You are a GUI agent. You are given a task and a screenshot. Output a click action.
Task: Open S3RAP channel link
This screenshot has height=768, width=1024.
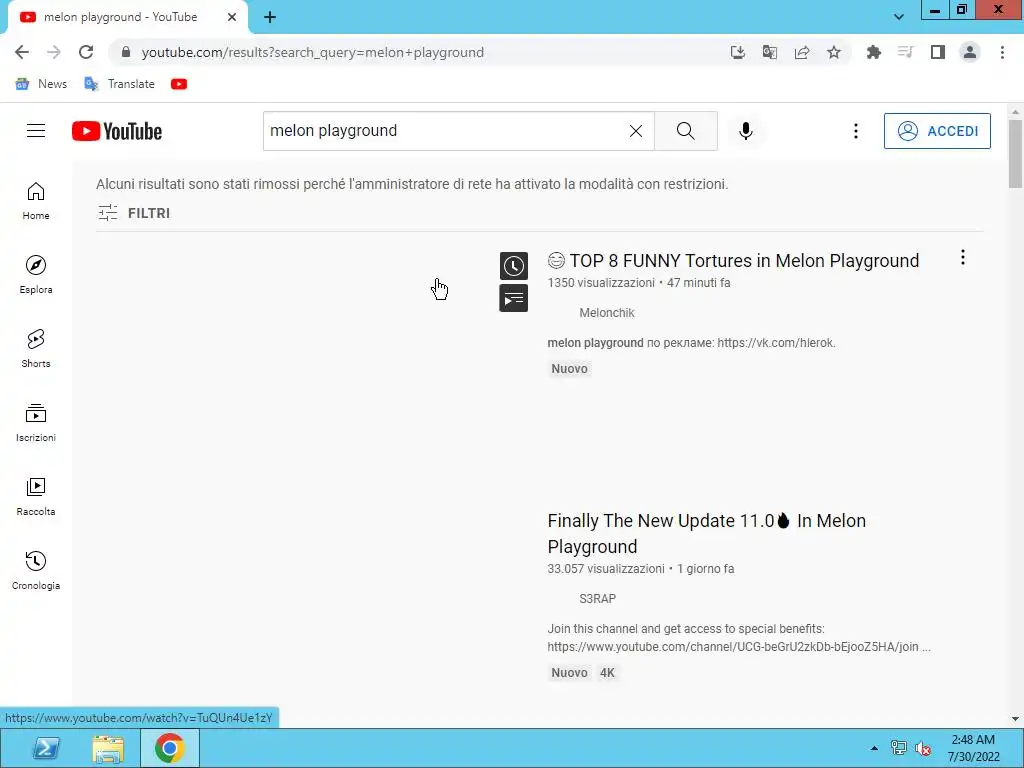pyautogui.click(x=598, y=599)
